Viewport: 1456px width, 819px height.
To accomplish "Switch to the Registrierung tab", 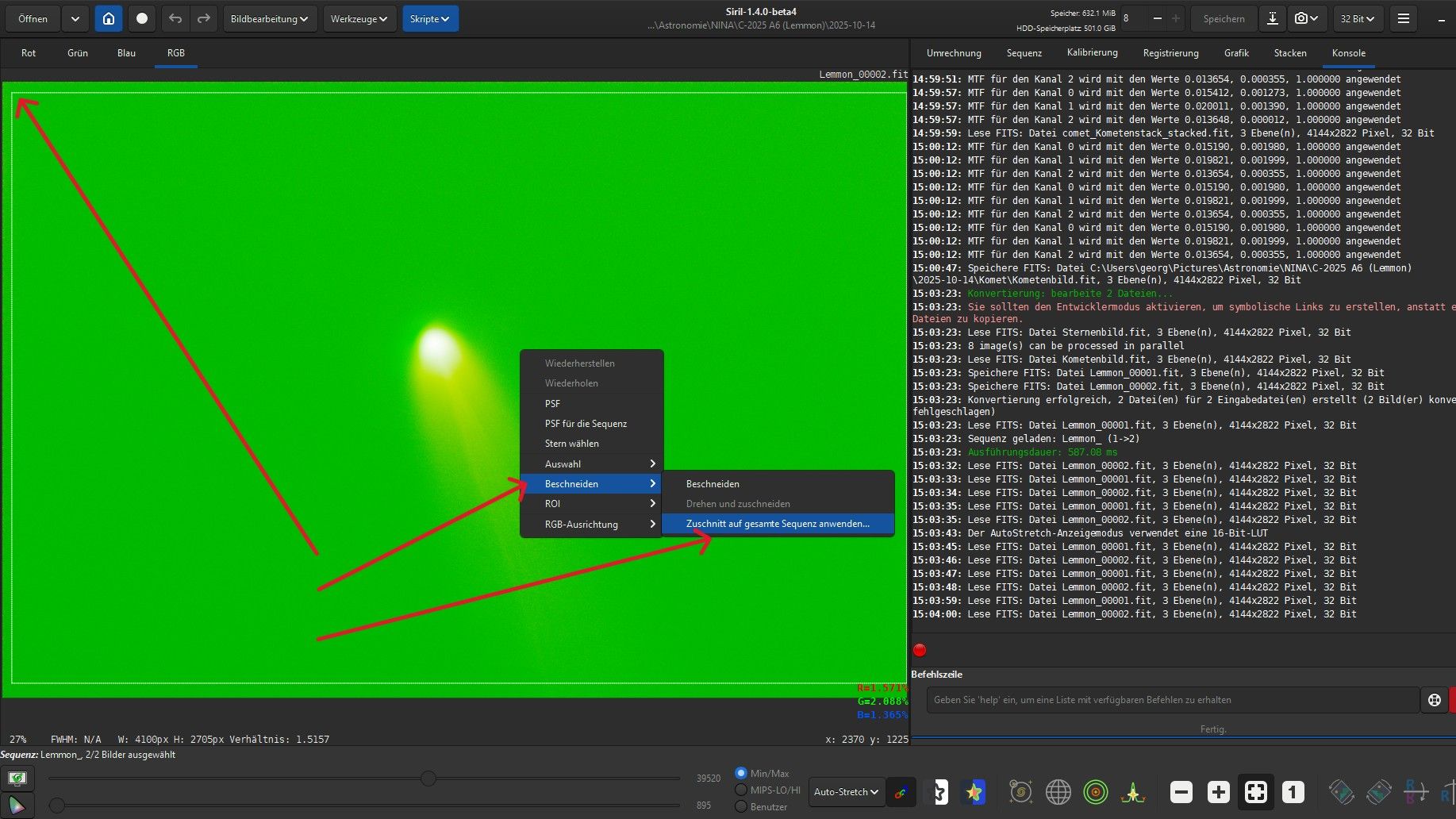I will click(x=1170, y=53).
